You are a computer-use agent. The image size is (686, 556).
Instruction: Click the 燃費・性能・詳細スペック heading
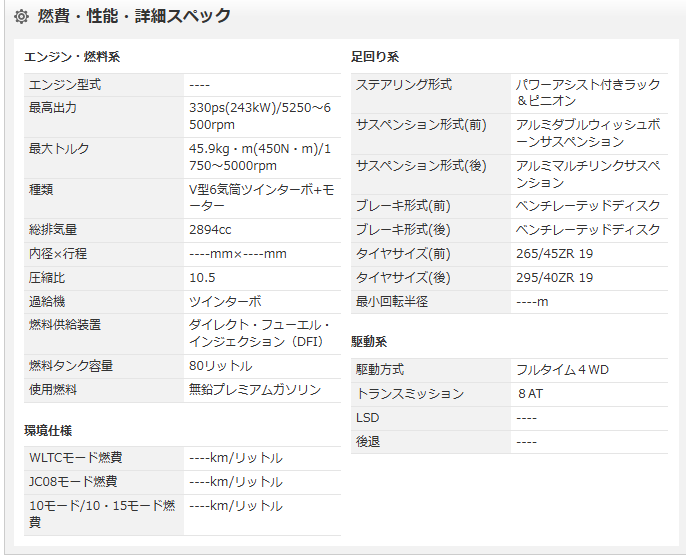134,16
